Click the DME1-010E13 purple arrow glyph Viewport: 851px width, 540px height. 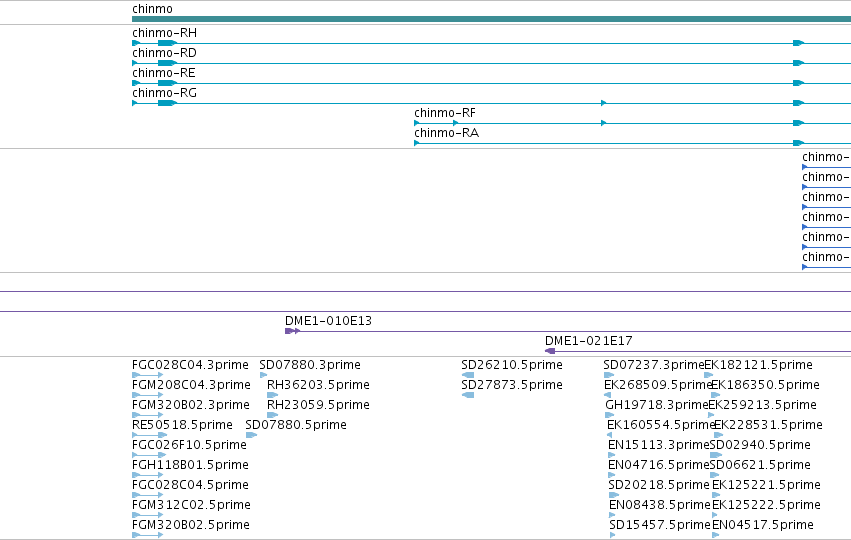293,331
